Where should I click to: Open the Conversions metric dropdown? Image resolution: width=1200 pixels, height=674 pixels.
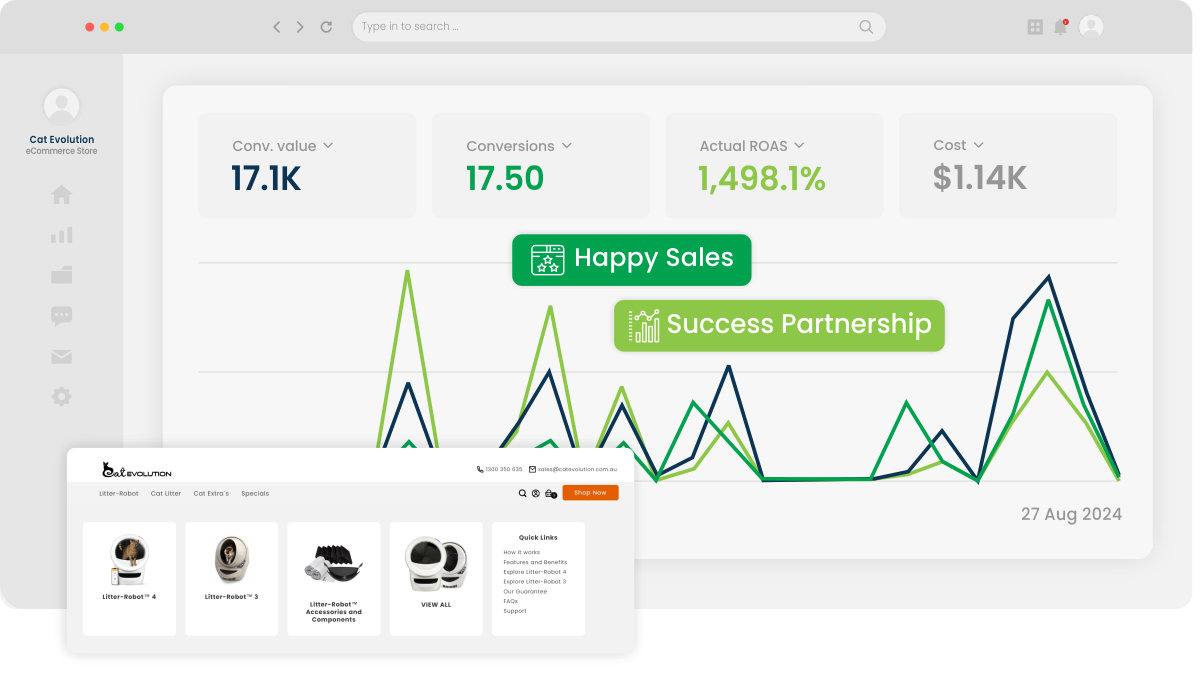tap(567, 145)
